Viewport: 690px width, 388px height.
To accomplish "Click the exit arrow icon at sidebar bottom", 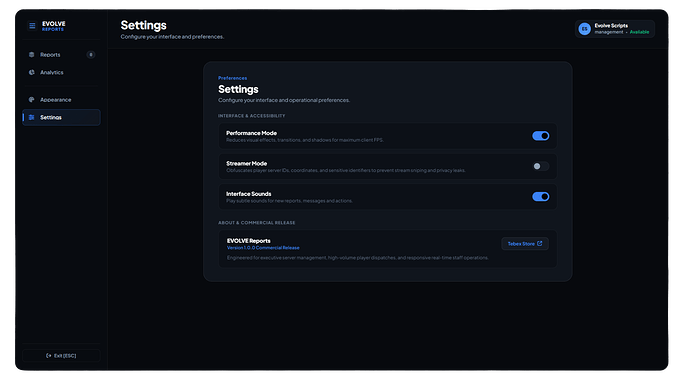I will [48, 355].
